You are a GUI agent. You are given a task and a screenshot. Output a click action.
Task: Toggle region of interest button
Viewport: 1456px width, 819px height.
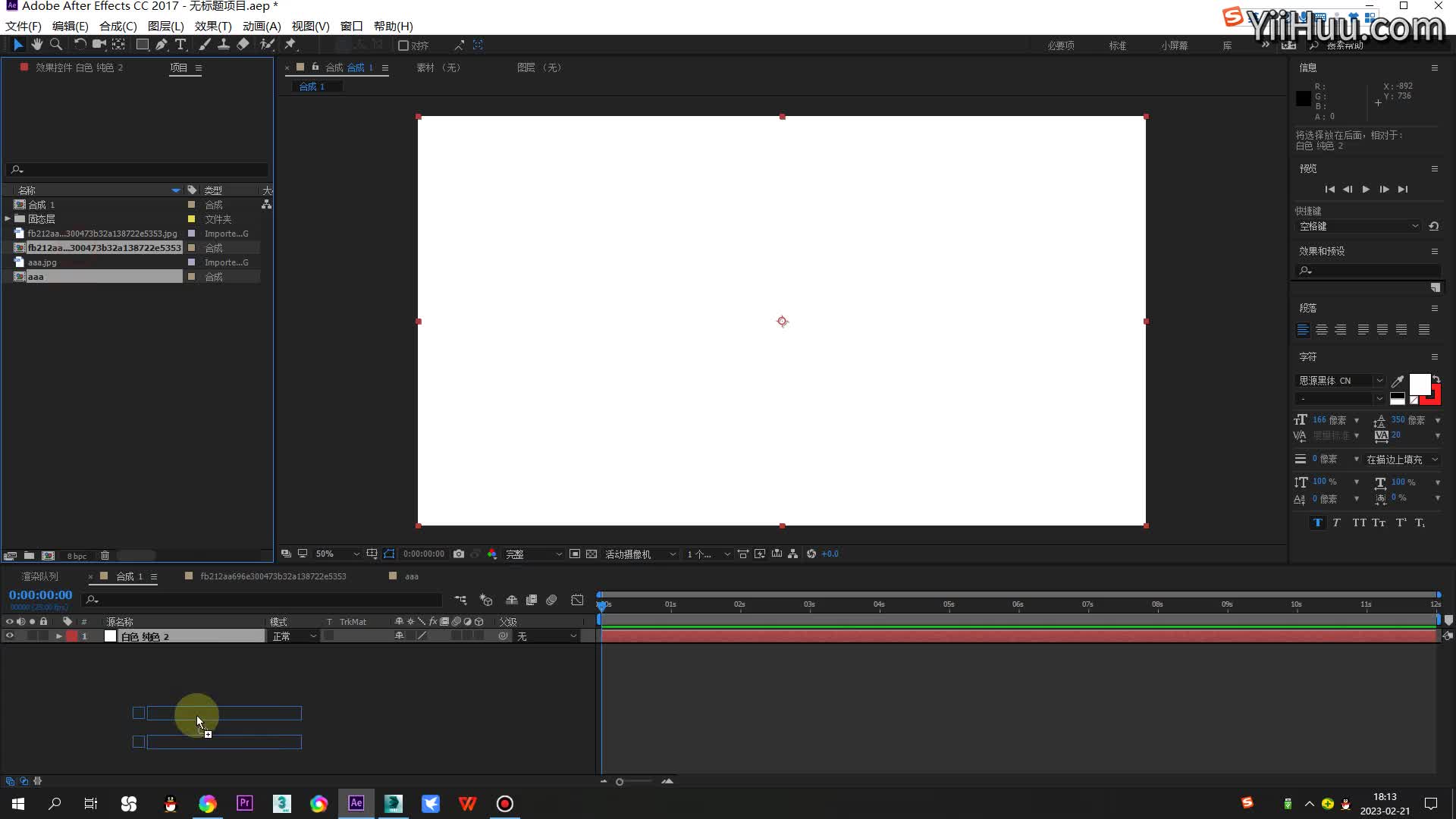[x=575, y=554]
